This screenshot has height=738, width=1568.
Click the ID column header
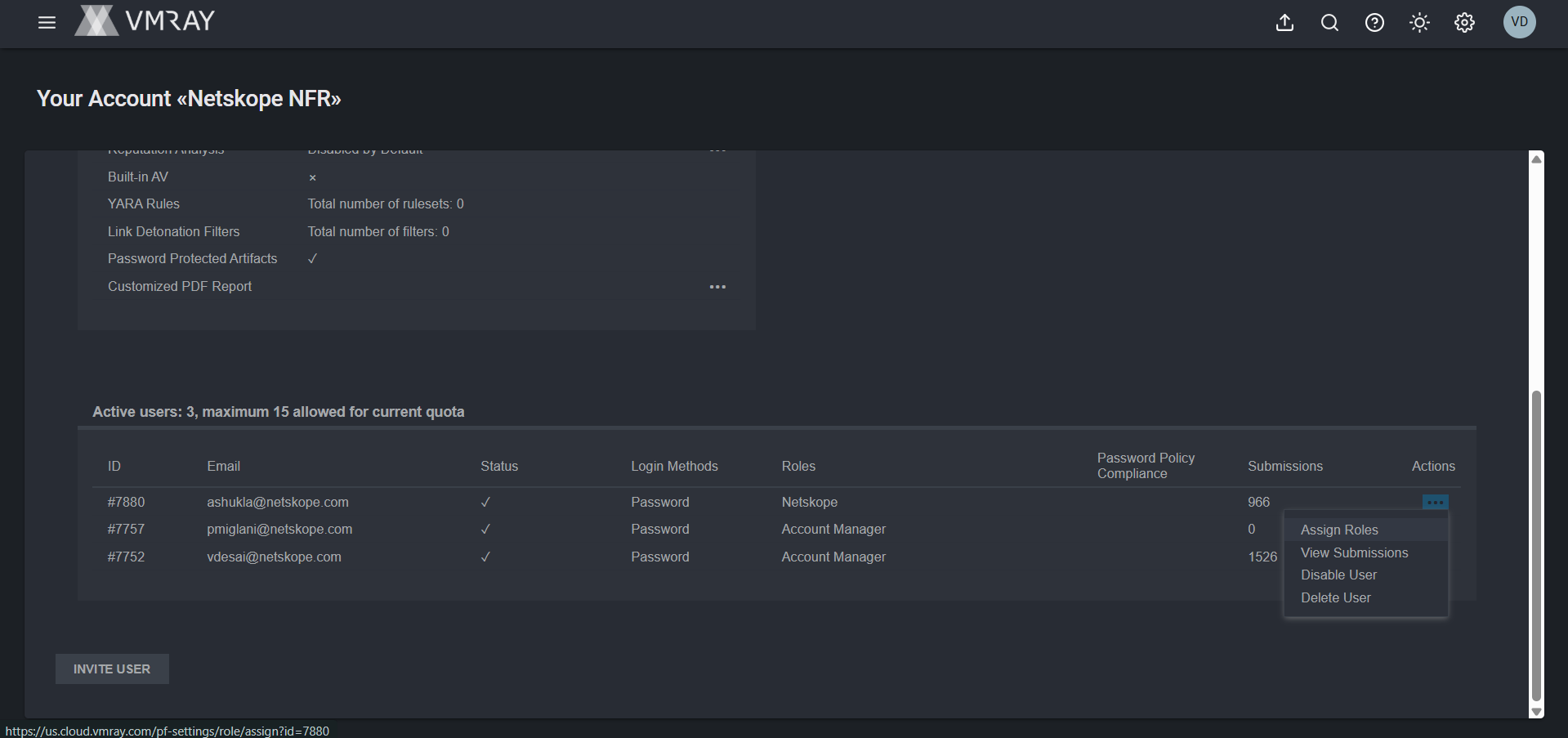click(x=114, y=466)
